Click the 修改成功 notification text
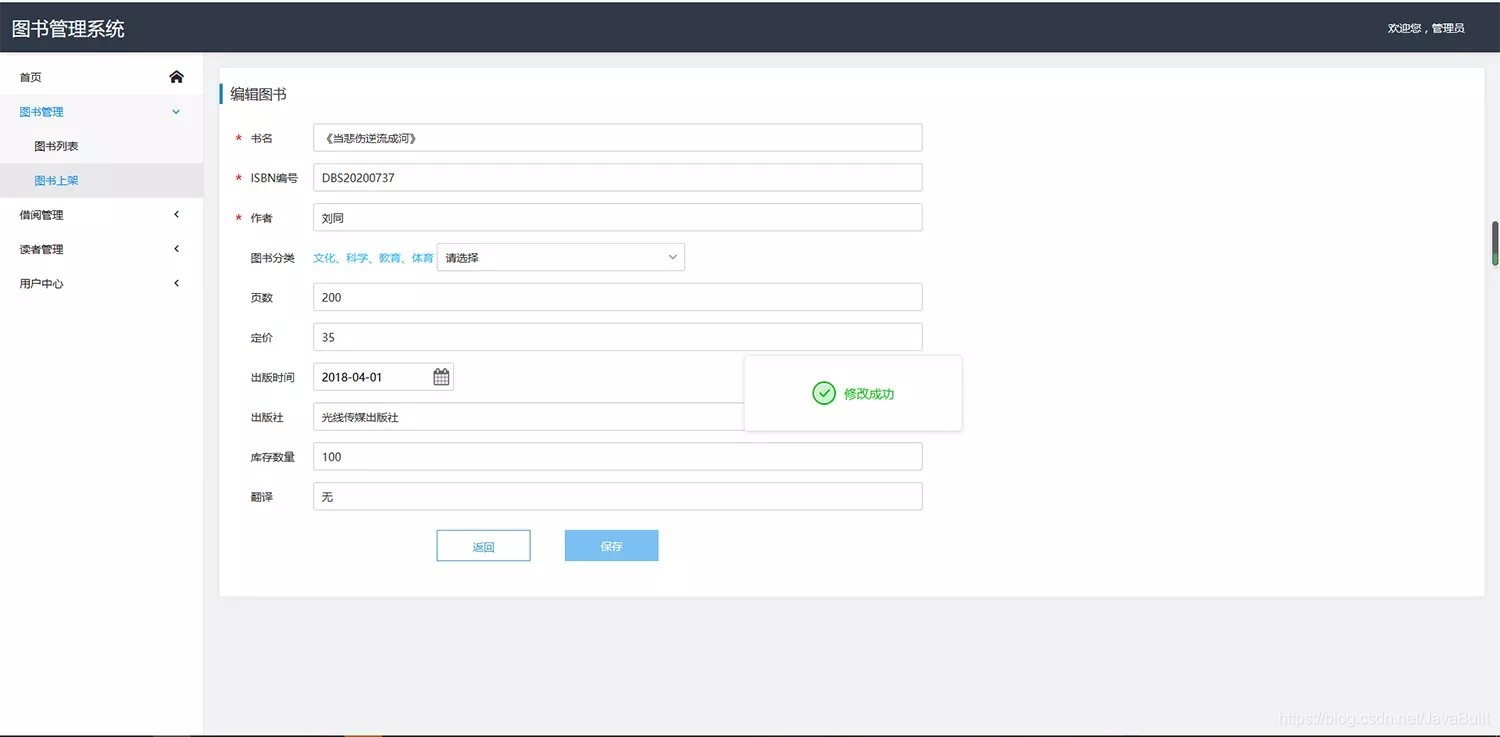This screenshot has height=737, width=1500. pos(869,394)
